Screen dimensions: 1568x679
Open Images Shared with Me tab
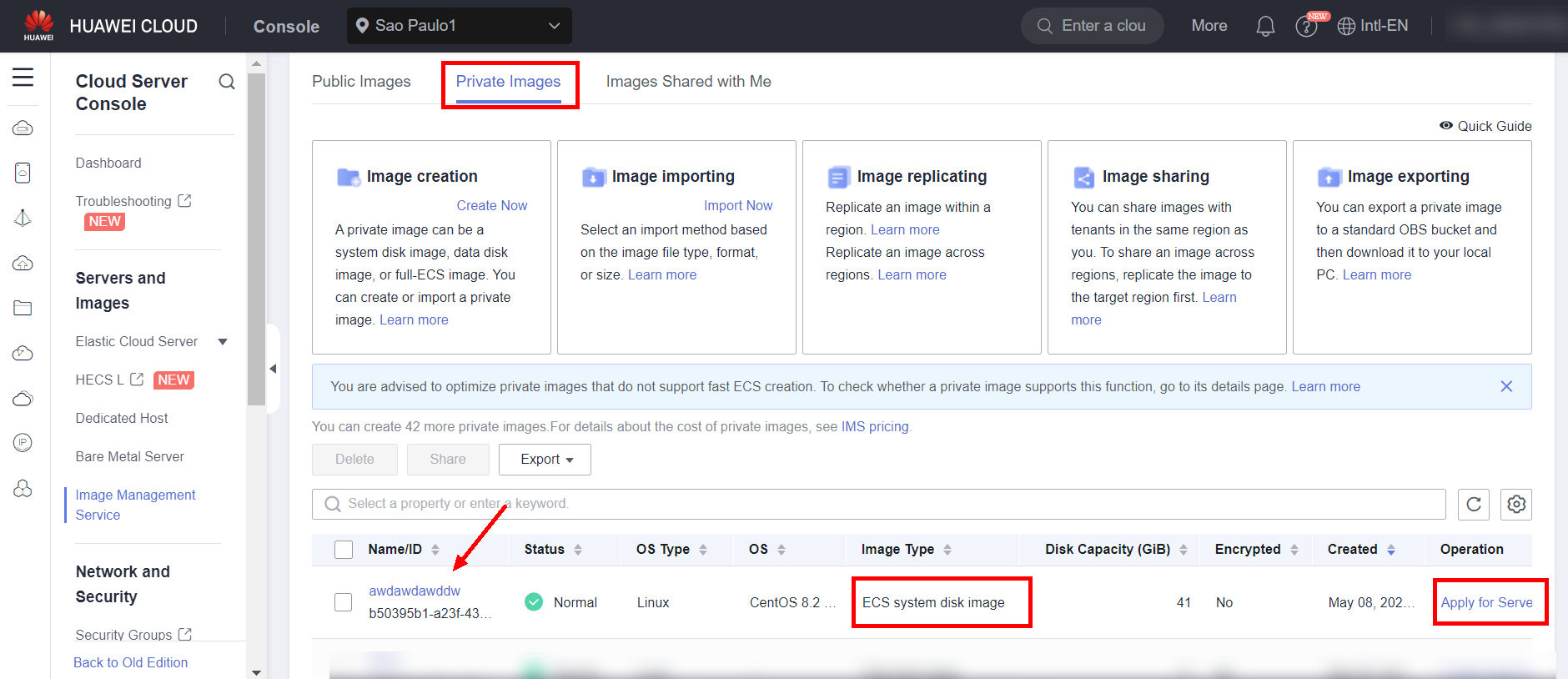(688, 82)
